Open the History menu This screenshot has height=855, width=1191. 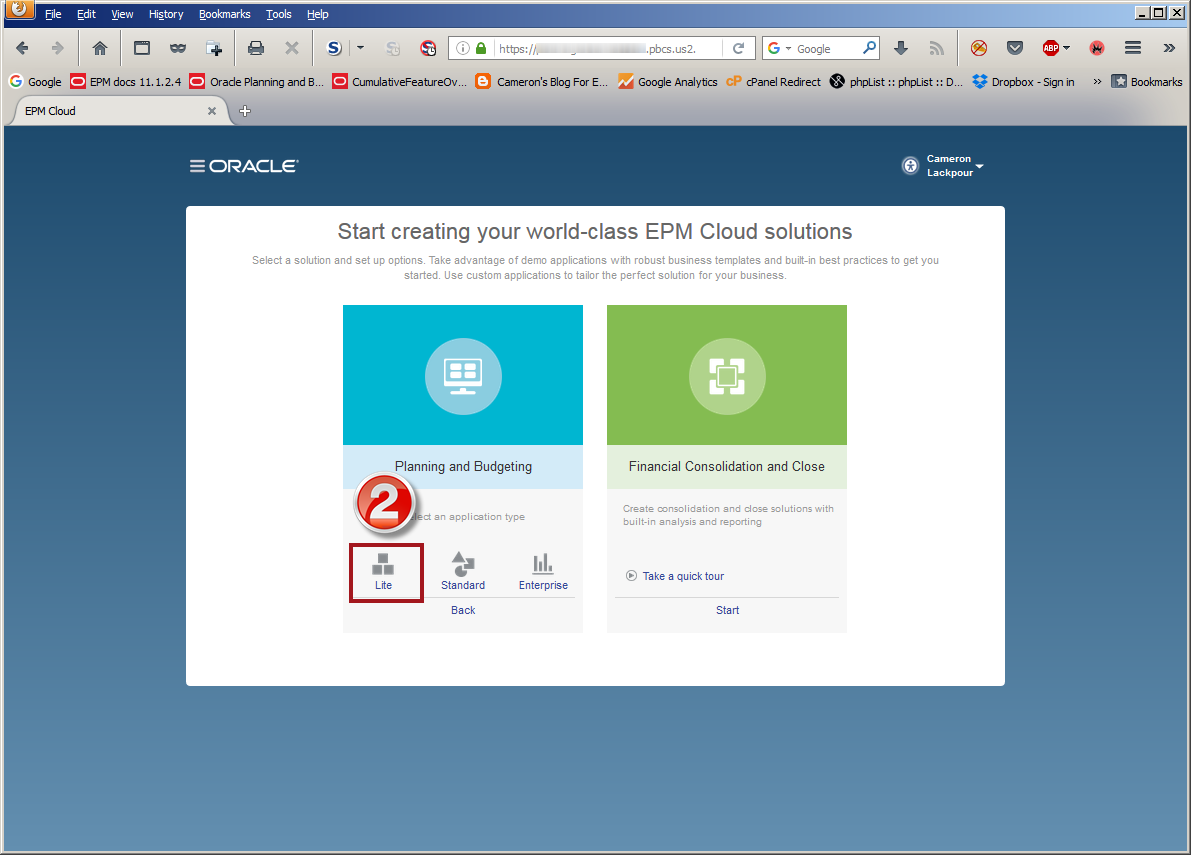[166, 14]
